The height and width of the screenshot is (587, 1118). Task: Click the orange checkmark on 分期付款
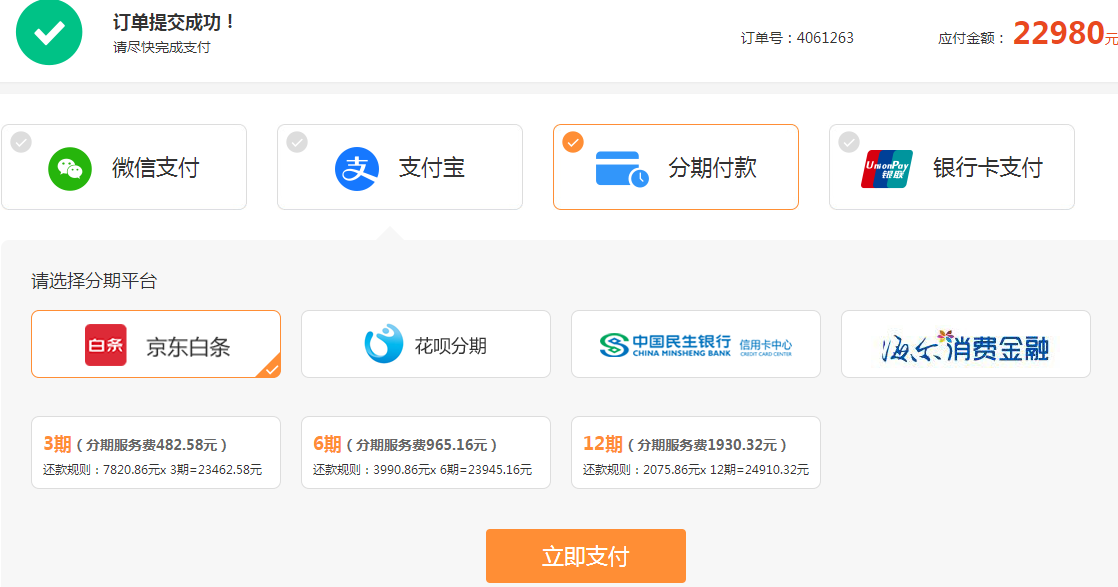tap(573, 142)
